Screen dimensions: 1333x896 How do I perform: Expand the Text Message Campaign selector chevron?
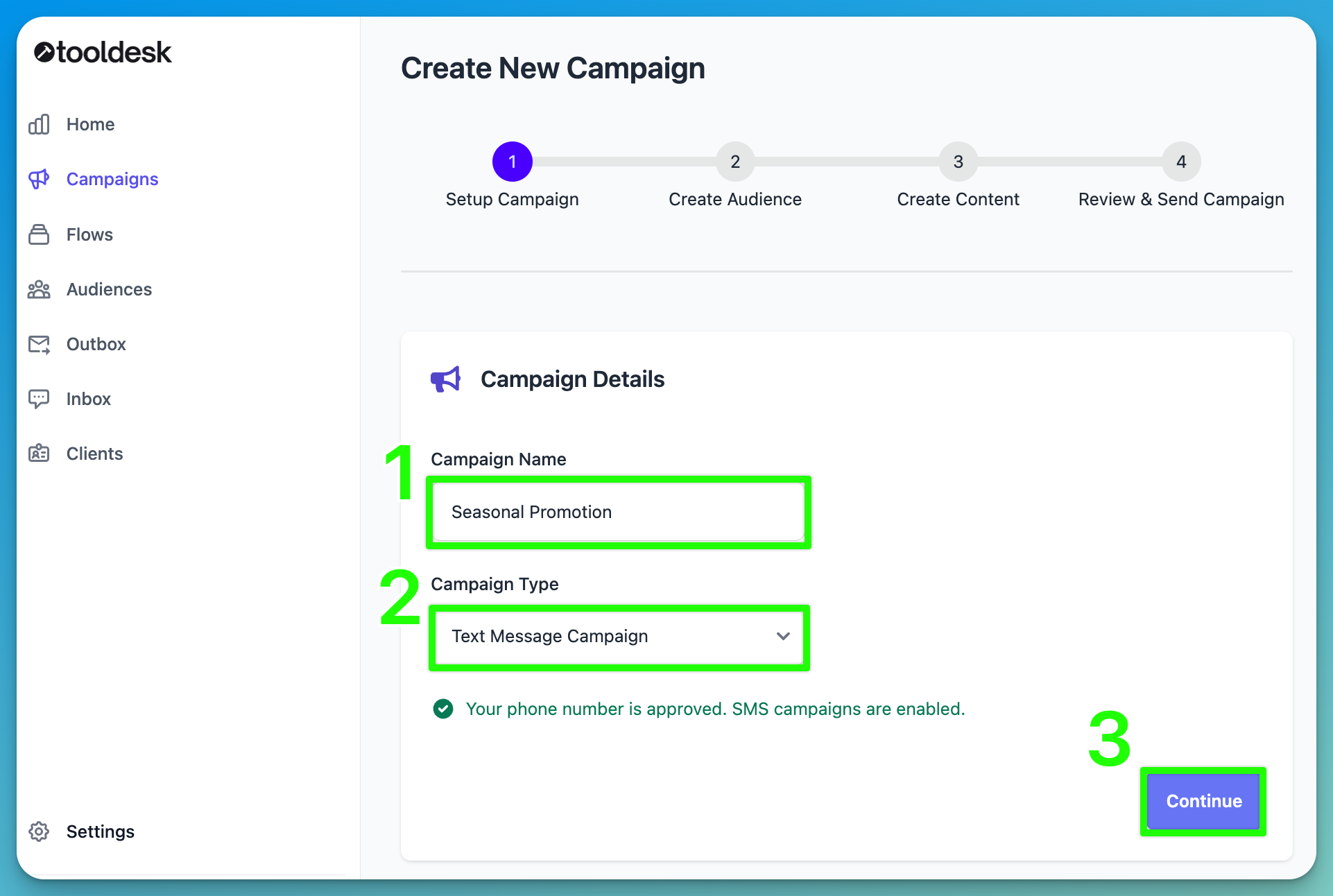tap(783, 637)
